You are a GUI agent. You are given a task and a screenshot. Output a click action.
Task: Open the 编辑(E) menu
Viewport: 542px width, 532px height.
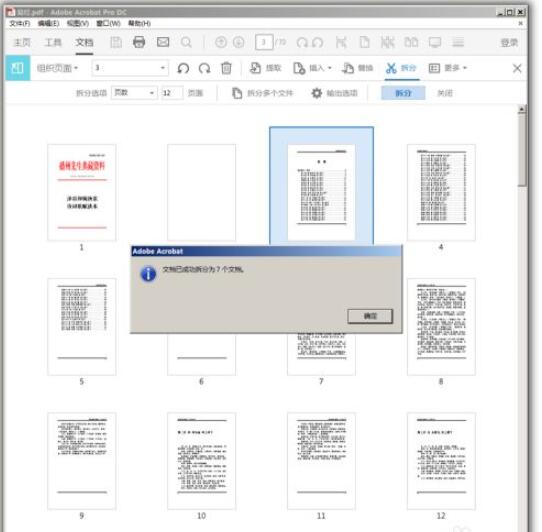(x=48, y=24)
